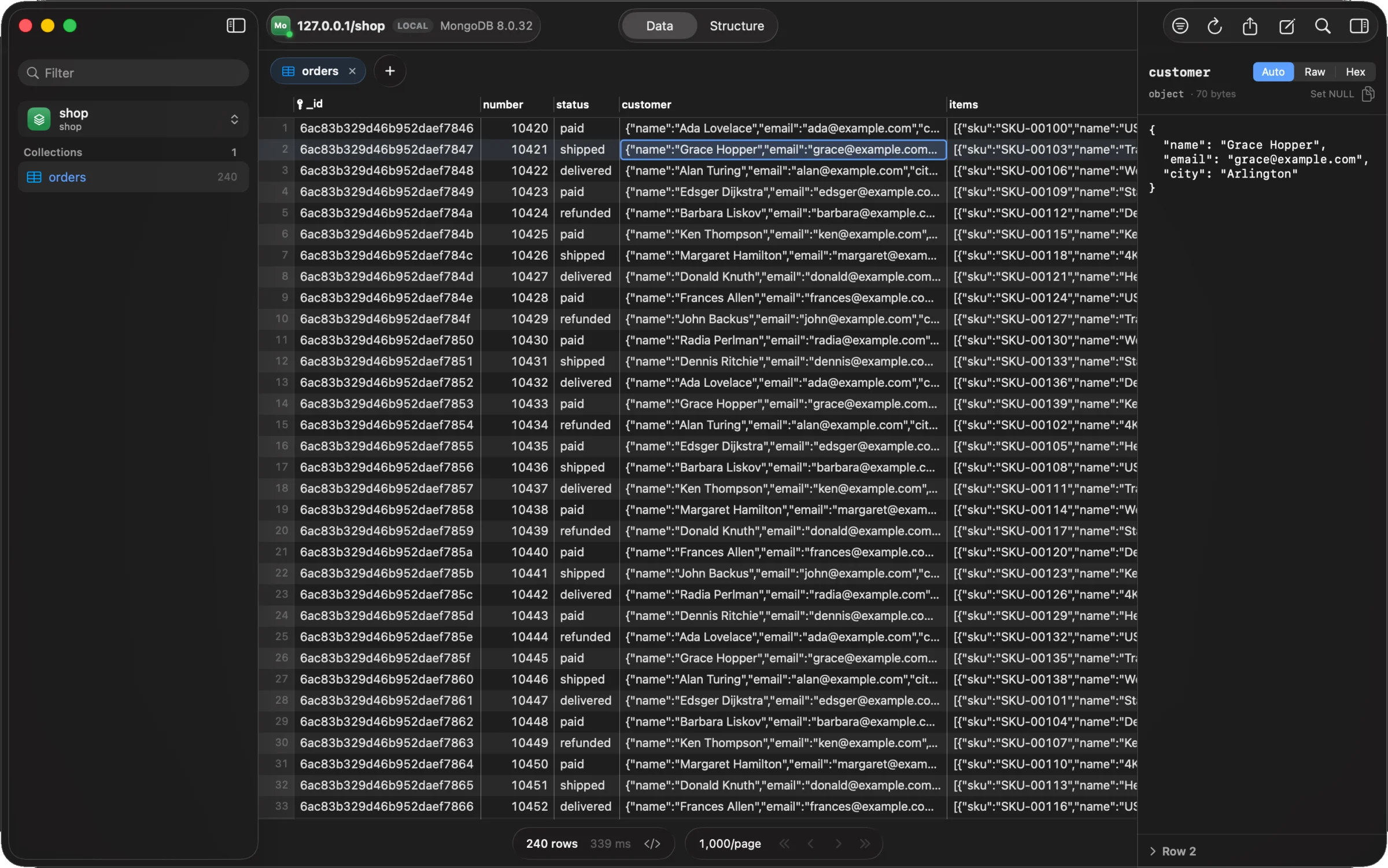Image resolution: width=1388 pixels, height=868 pixels.
Task: Switch to the Structure view
Action: [737, 26]
